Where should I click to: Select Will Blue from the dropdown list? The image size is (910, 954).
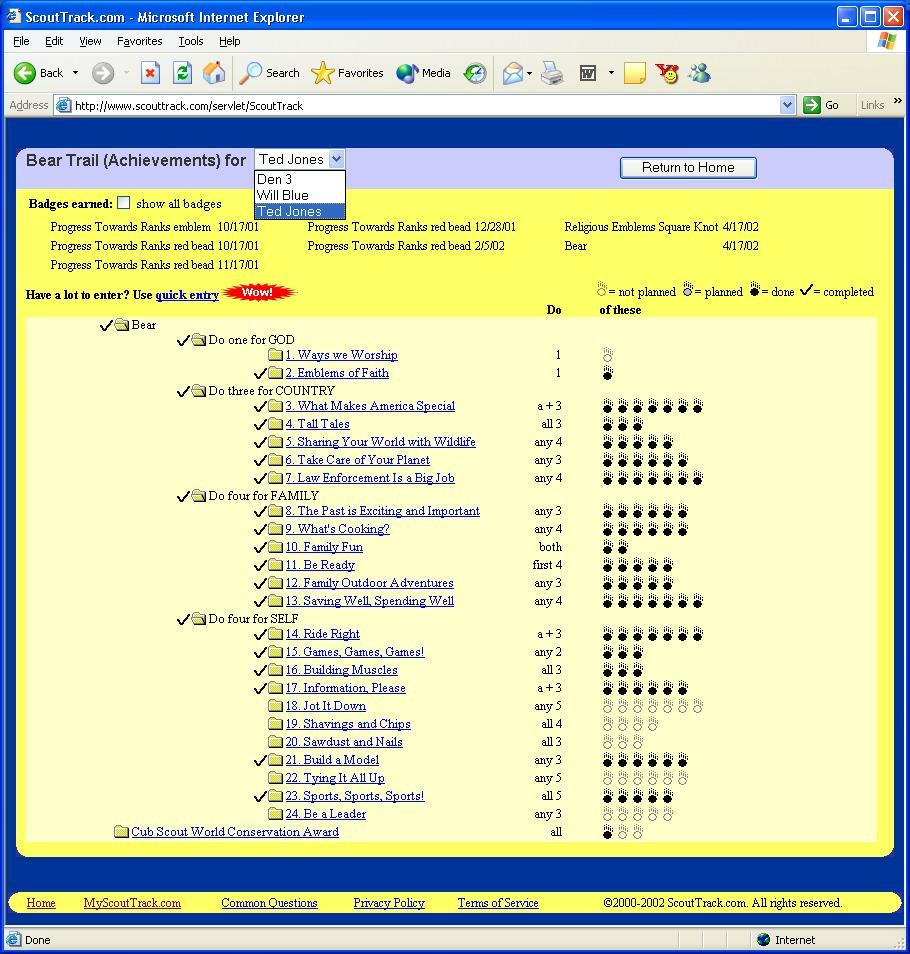(300, 195)
